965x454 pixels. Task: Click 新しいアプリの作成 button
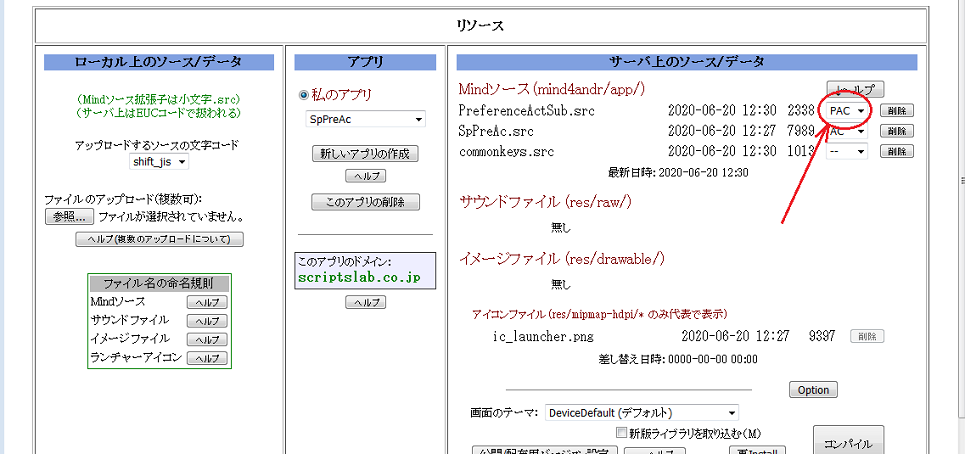365,154
